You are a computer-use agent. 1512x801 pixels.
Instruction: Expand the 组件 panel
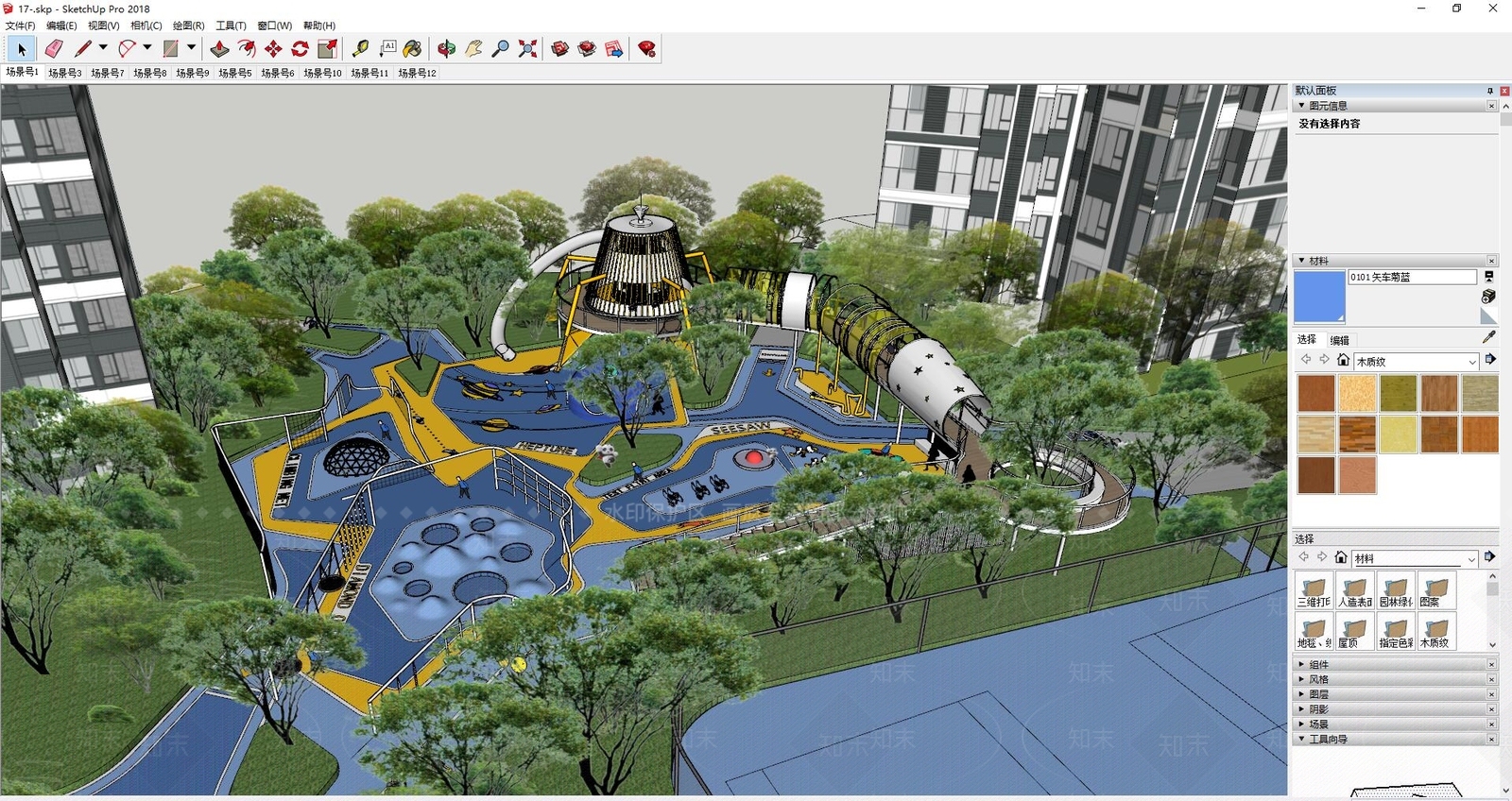coord(1395,664)
